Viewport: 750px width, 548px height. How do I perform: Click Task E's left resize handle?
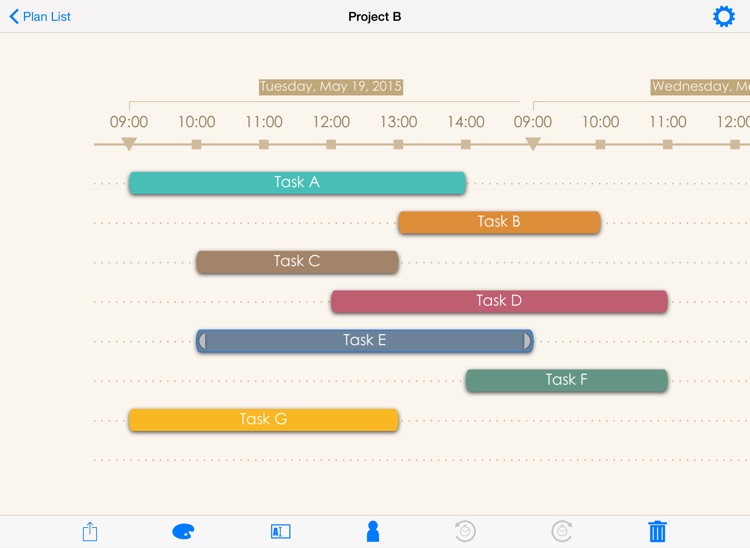pos(203,341)
